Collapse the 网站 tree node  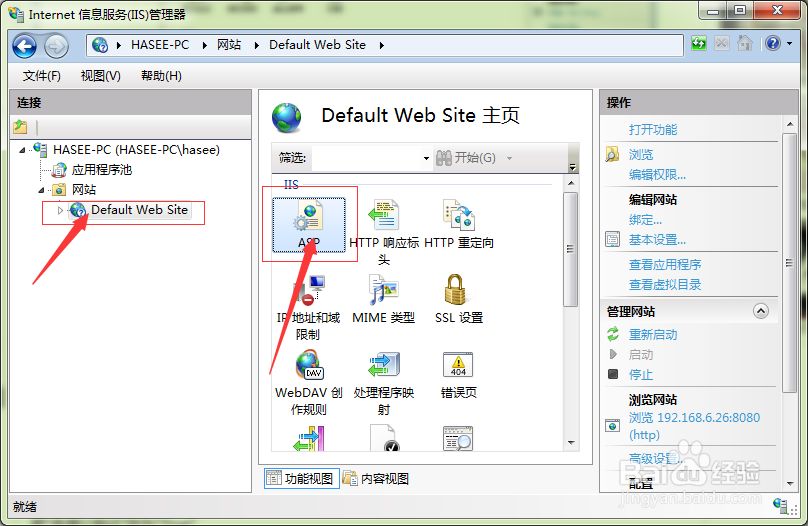coord(42,190)
